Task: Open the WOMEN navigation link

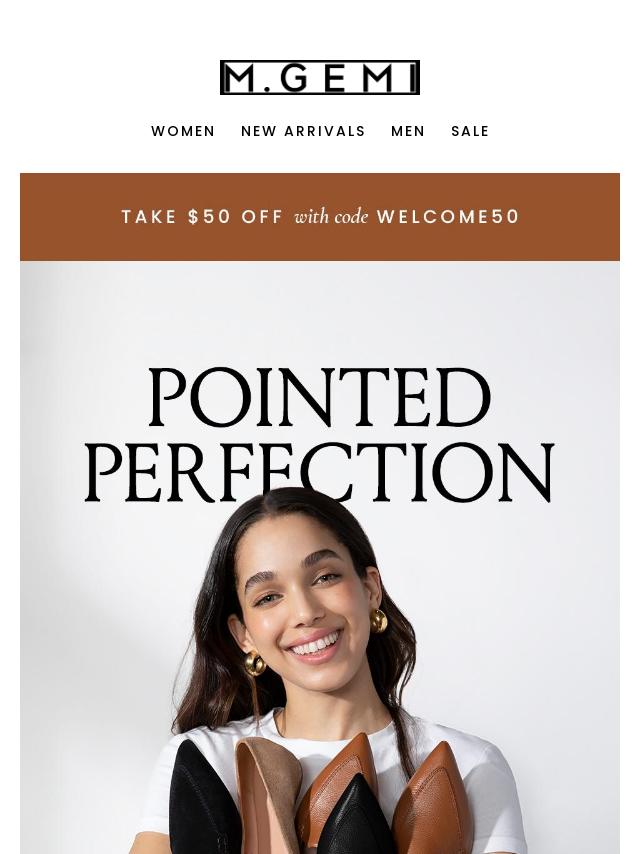Action: pyautogui.click(x=183, y=131)
